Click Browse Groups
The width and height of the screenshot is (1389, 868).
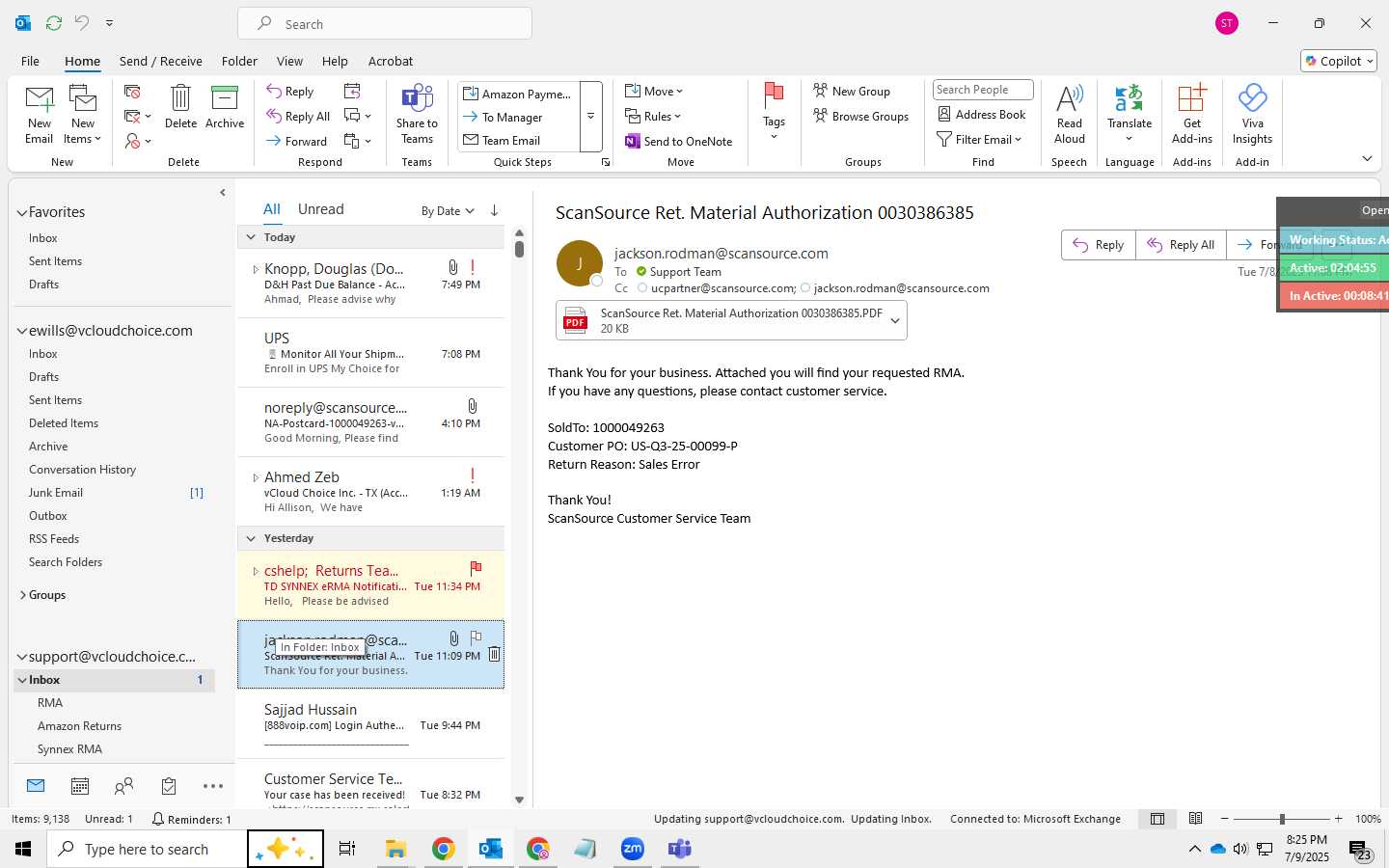pos(861,116)
